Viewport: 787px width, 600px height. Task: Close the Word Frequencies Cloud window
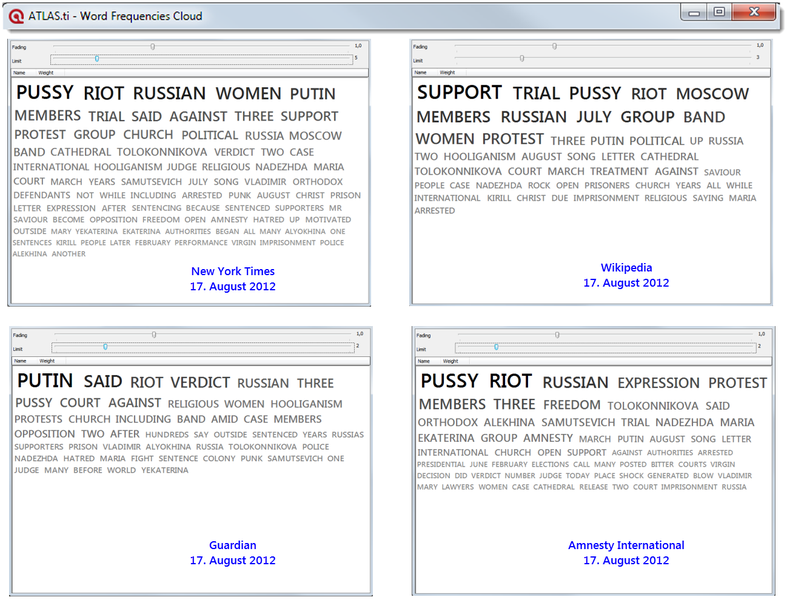coord(753,13)
